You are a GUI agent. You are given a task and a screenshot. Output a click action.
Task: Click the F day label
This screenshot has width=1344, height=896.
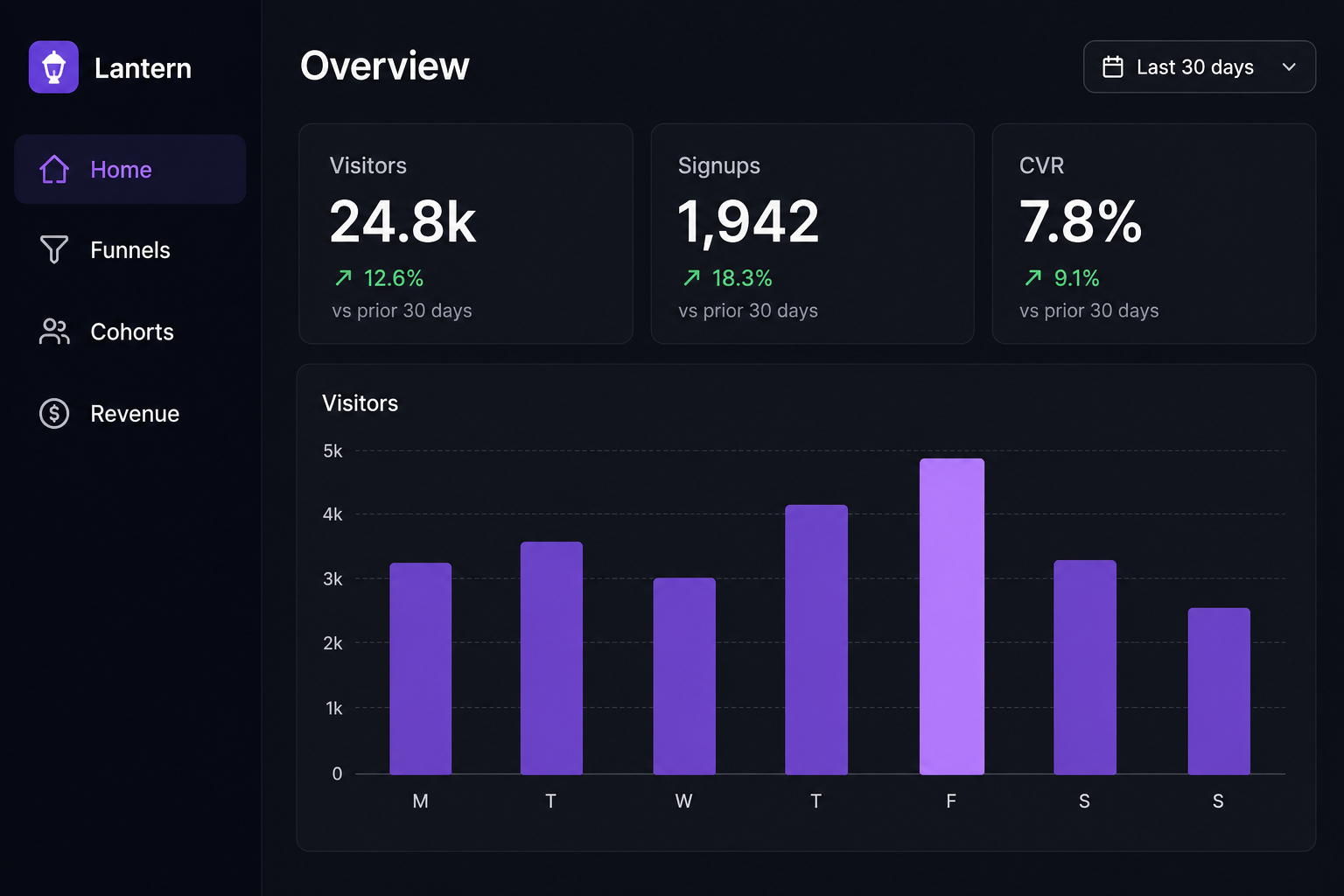[951, 801]
